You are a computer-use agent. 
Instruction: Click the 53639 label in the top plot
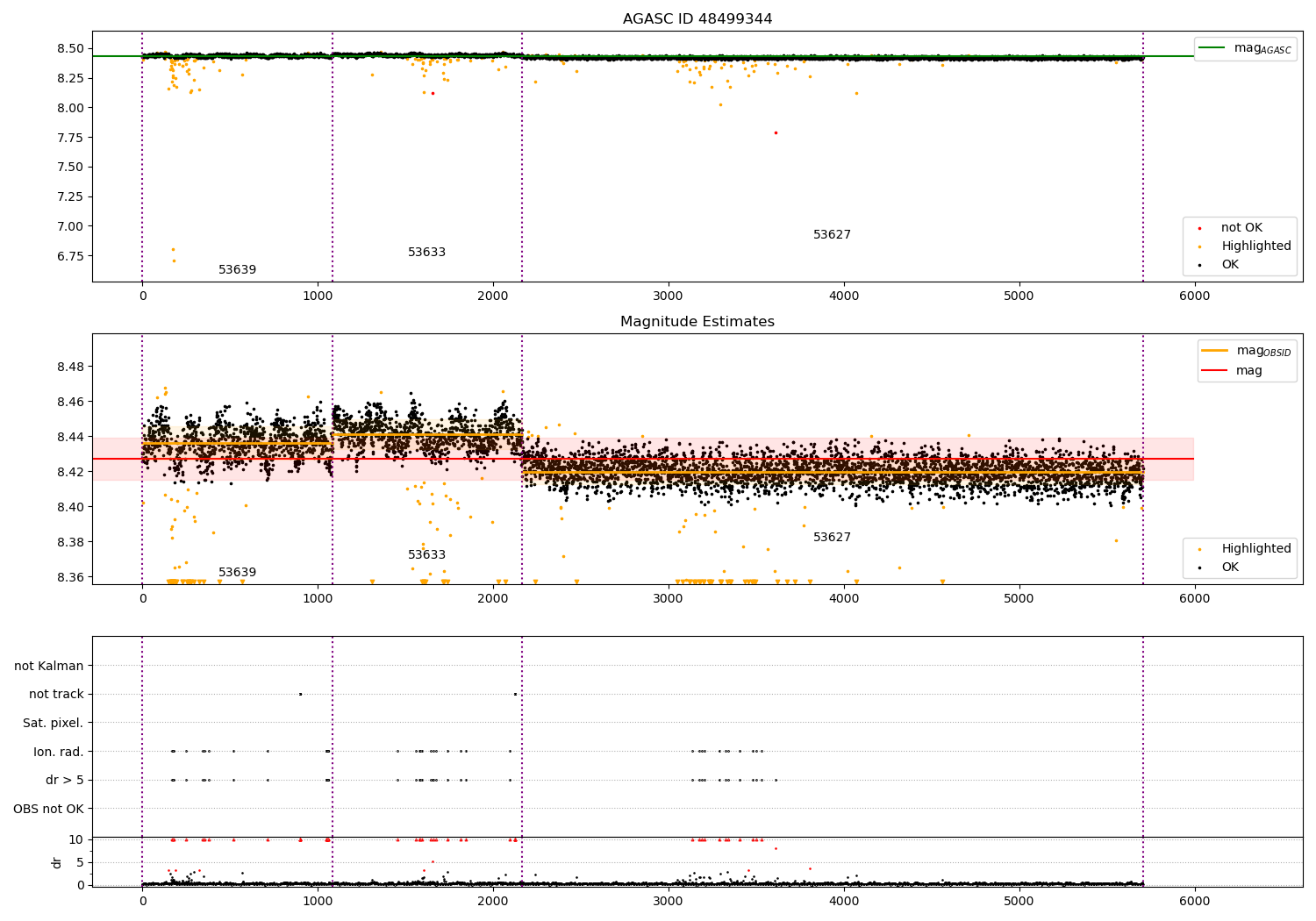(237, 270)
